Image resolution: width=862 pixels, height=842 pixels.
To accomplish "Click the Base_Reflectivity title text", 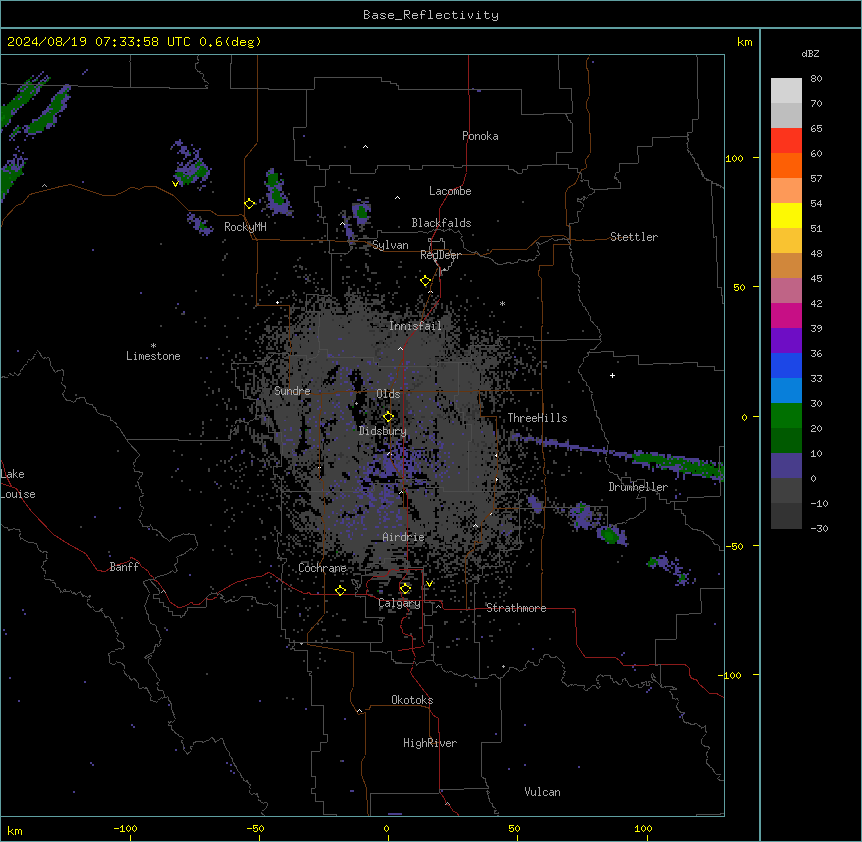I will pyautogui.click(x=431, y=15).
